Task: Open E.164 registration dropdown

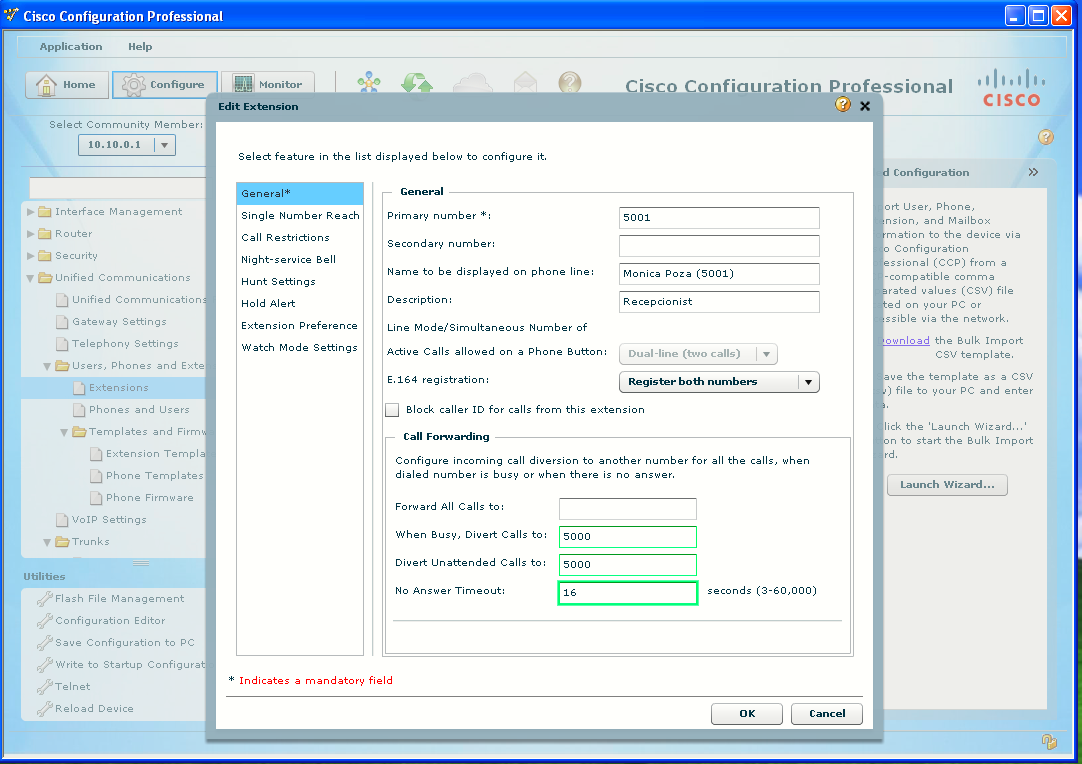Action: (719, 382)
